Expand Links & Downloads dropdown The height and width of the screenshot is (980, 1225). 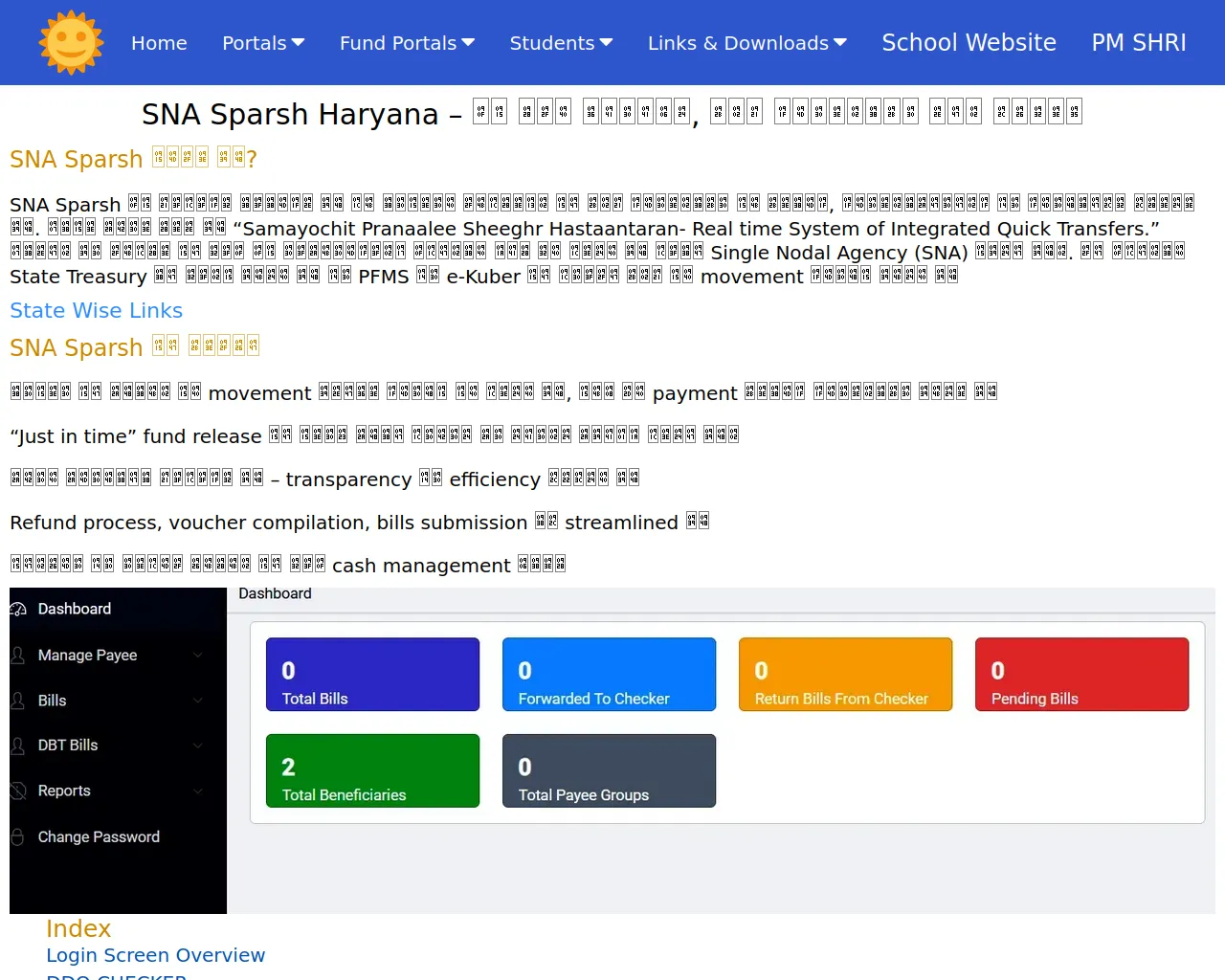(x=747, y=43)
